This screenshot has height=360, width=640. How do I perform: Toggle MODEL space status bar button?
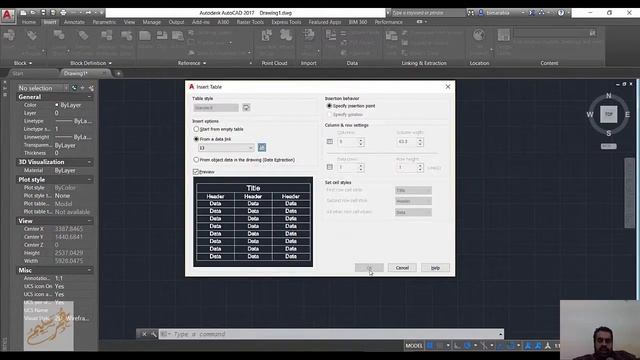click(414, 346)
